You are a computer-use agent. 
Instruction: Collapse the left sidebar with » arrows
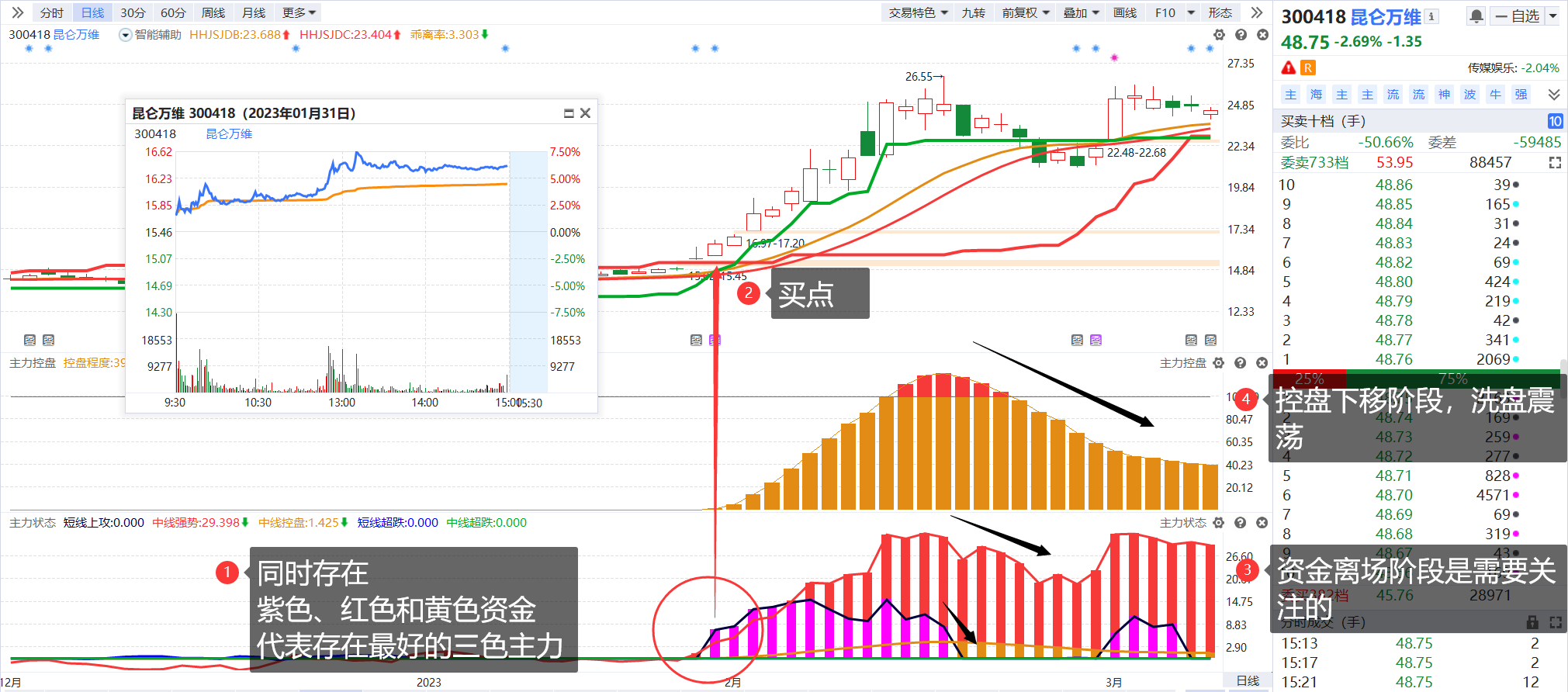(x=17, y=12)
